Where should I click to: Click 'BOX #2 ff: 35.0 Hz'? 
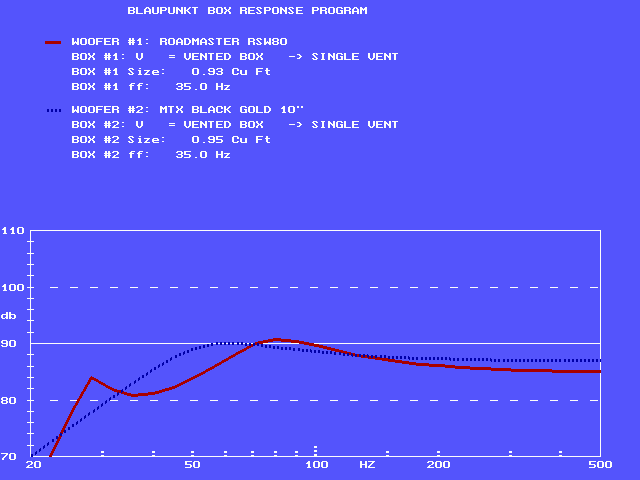151,155
